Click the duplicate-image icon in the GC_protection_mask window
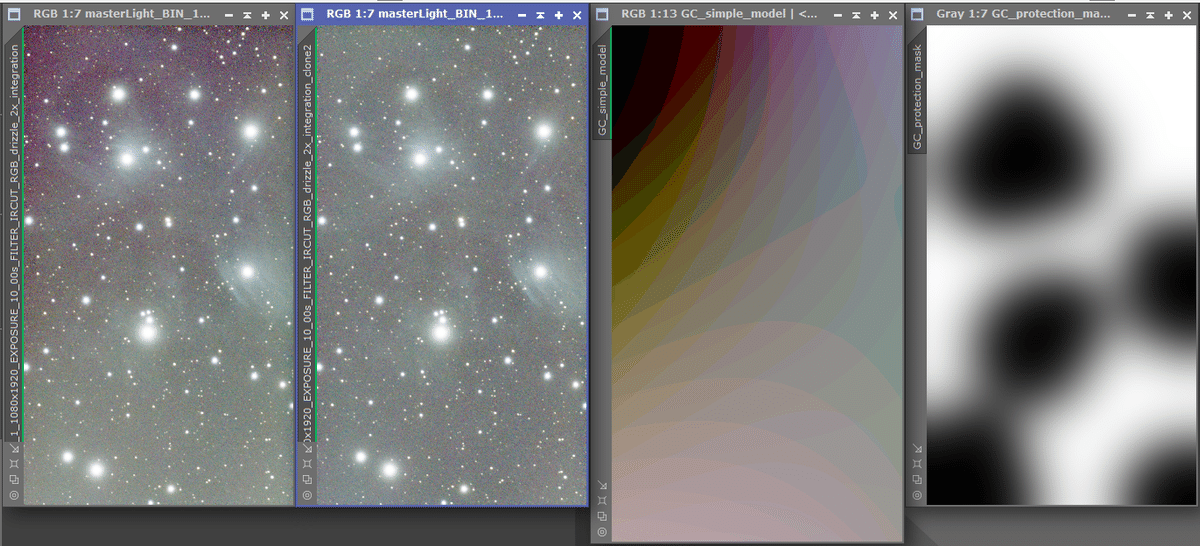This screenshot has width=1200, height=546. tap(917, 479)
